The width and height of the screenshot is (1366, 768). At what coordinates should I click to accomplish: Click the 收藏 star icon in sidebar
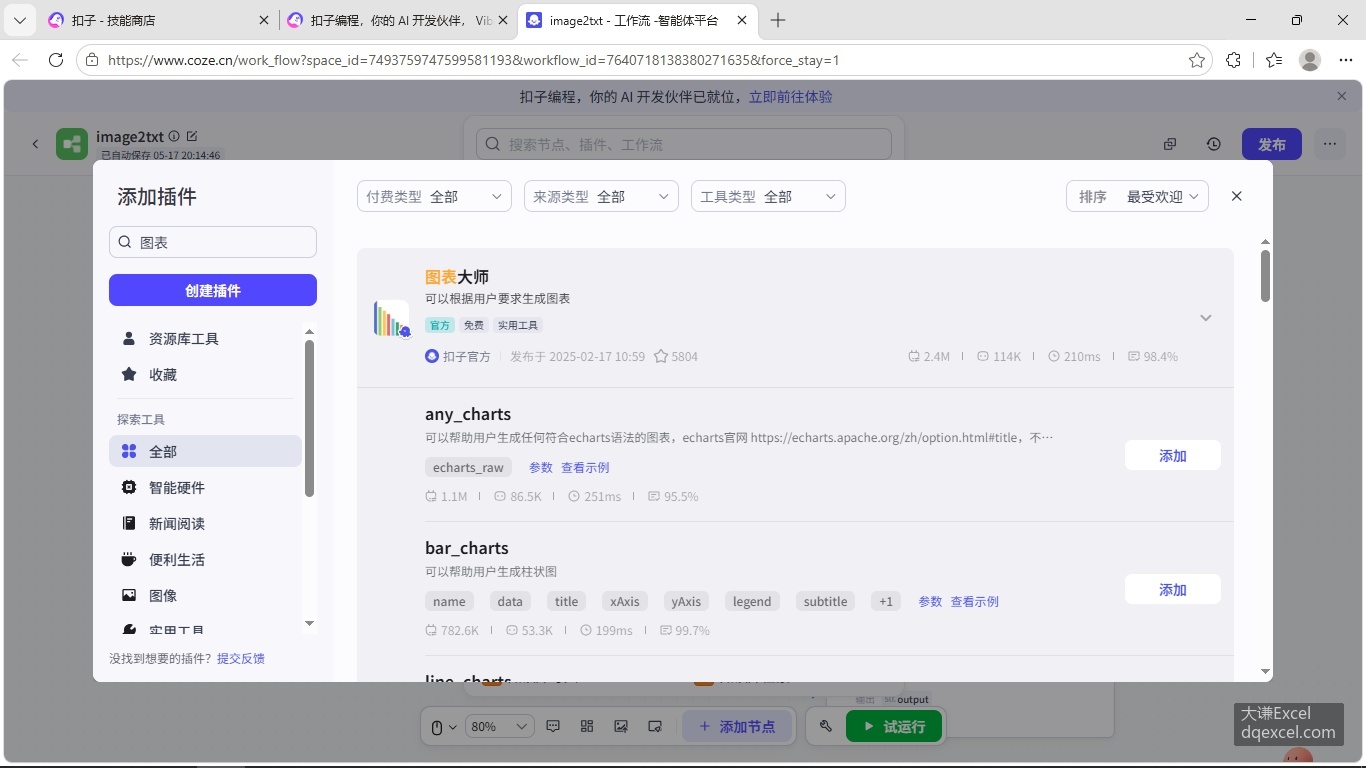pos(129,374)
